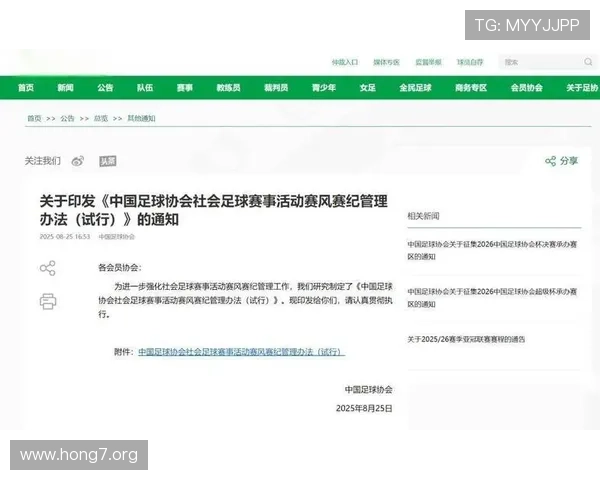Click the salutation 各会员协会:
This screenshot has width=600, height=480.
[x=120, y=268]
